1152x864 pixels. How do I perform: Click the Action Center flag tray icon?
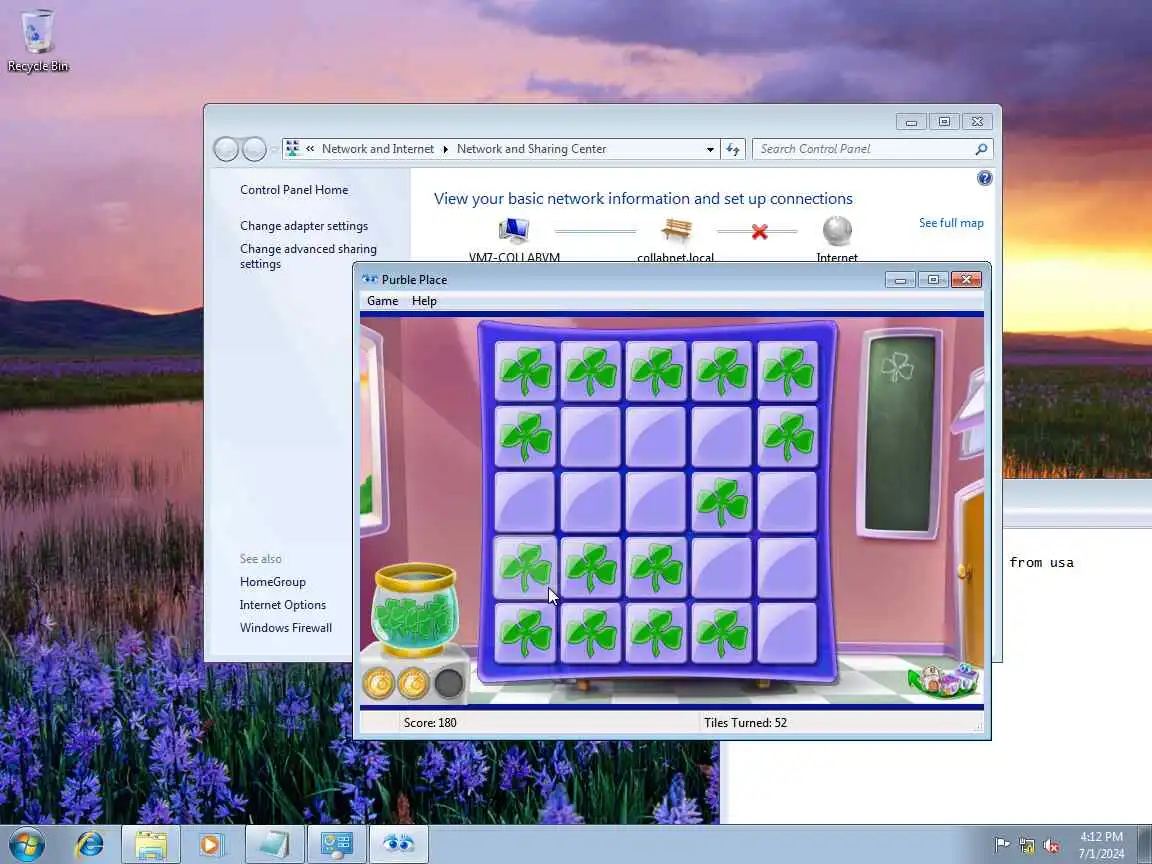coord(1001,845)
